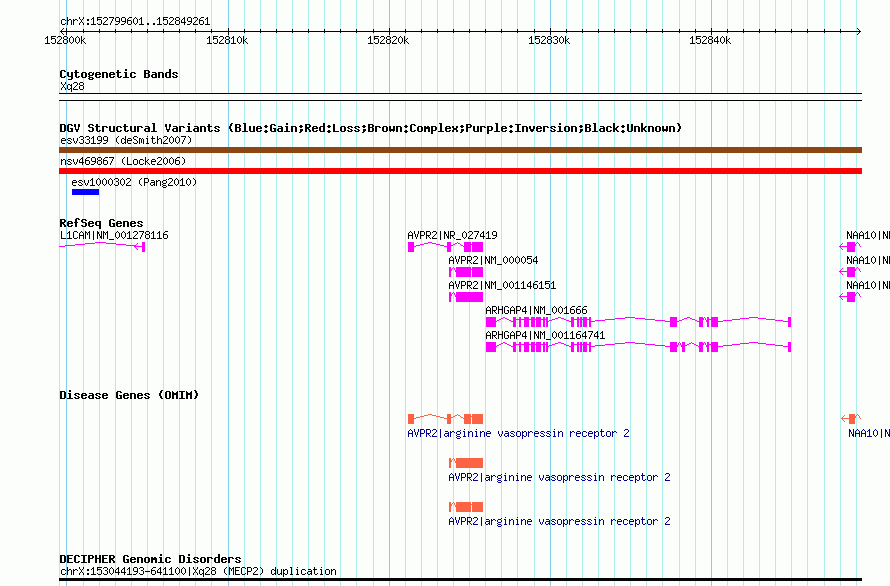Open the second AVPR2|arginine vasopressin receptor 2 link
Screen dimensions: 890x586
tap(559, 478)
